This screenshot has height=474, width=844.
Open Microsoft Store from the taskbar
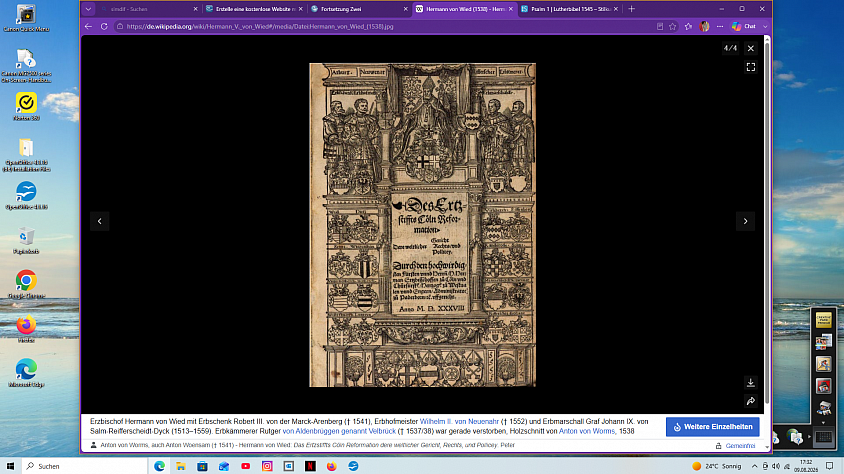click(202, 466)
